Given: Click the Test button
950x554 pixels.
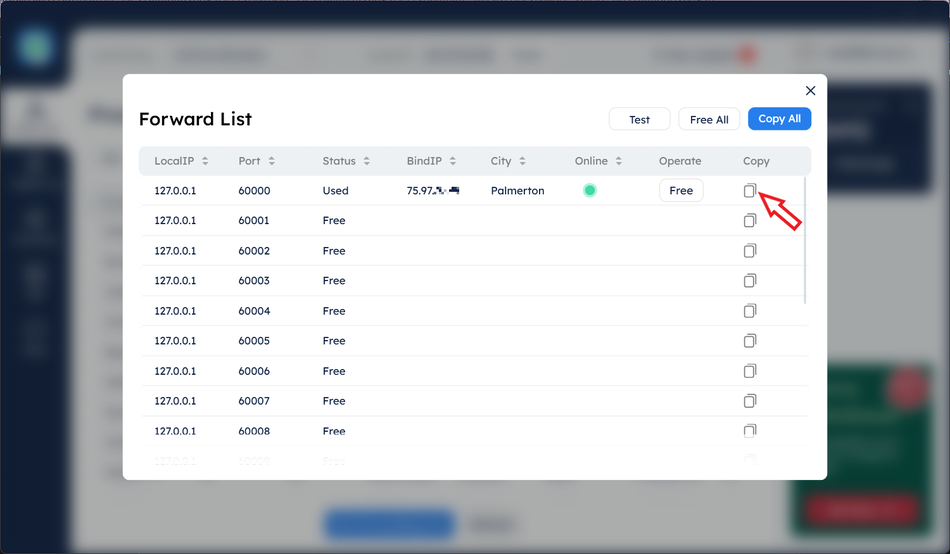Looking at the screenshot, I should [x=639, y=119].
